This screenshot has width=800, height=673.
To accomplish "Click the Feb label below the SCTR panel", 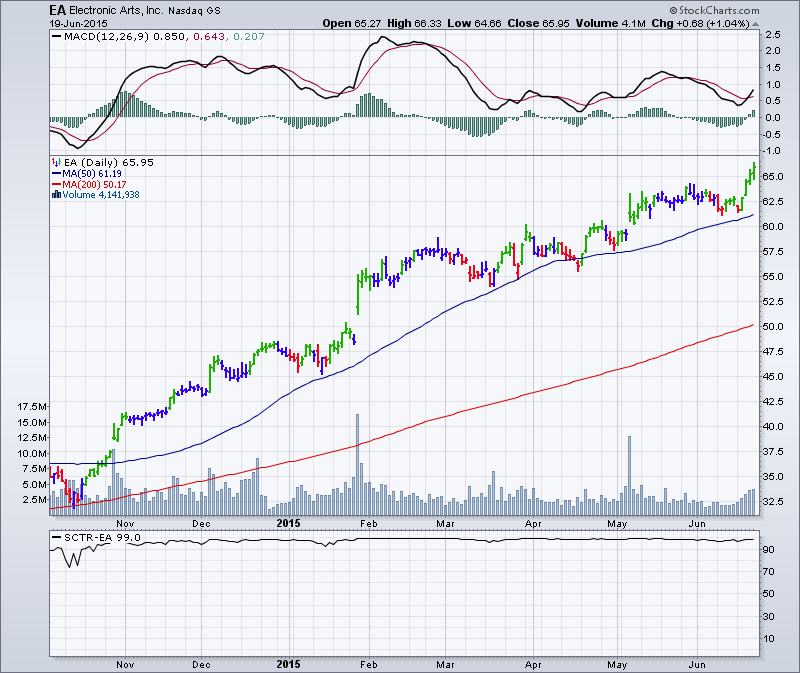I will [x=368, y=664].
